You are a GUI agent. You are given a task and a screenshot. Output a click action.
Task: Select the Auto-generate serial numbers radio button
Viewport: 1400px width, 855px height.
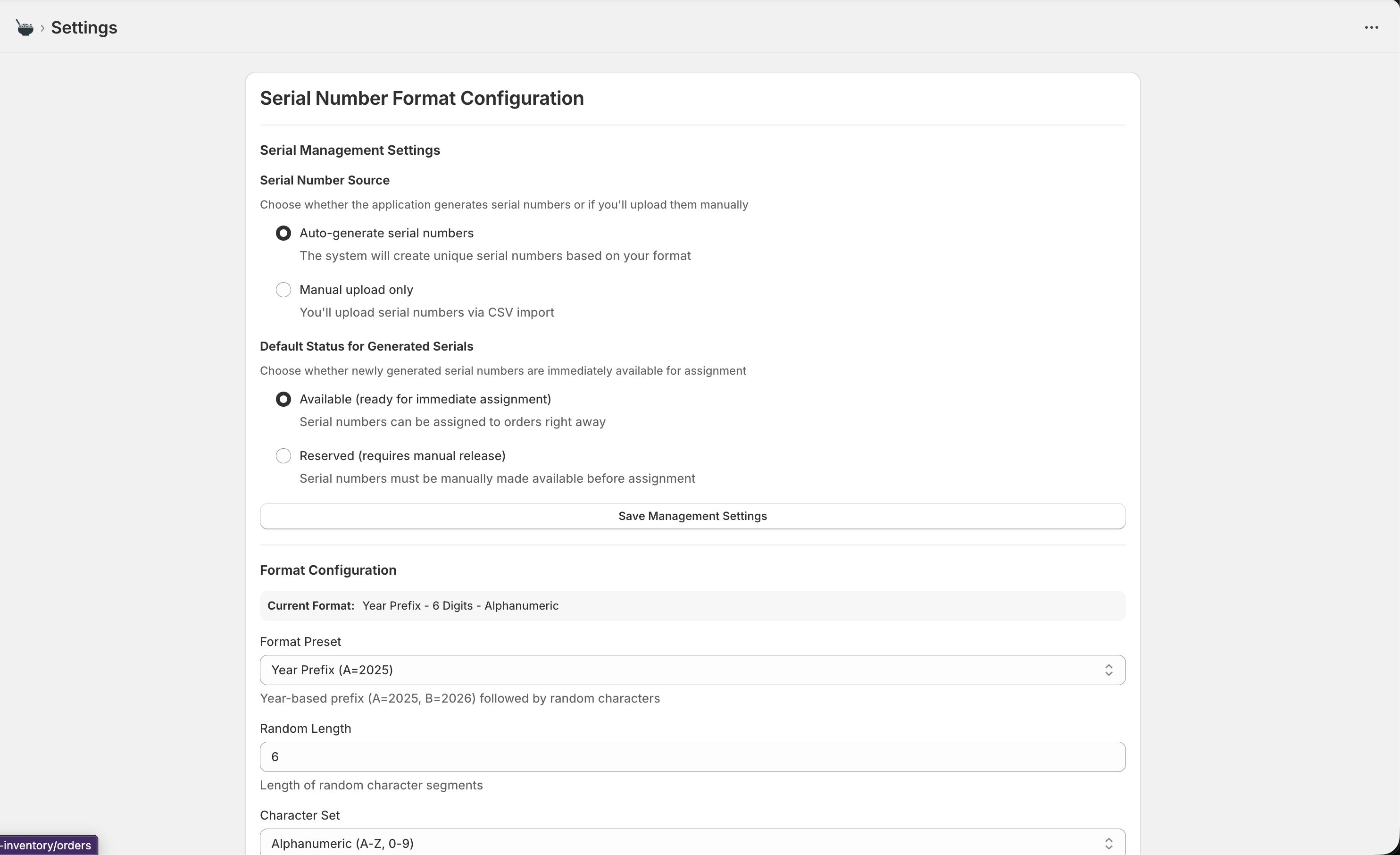coord(283,233)
